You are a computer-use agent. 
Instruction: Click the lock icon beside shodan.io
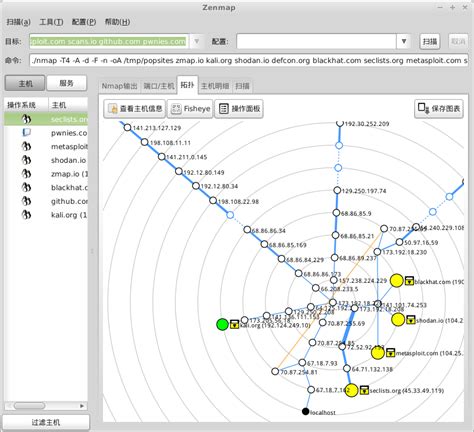coord(411,319)
